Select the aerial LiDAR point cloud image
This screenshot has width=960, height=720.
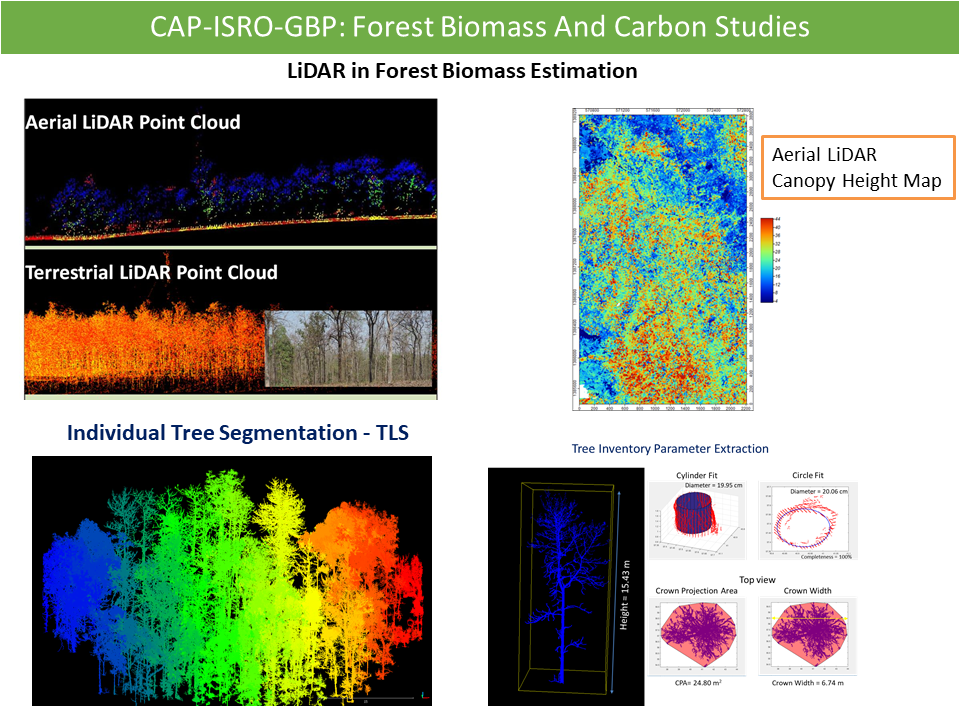click(231, 172)
